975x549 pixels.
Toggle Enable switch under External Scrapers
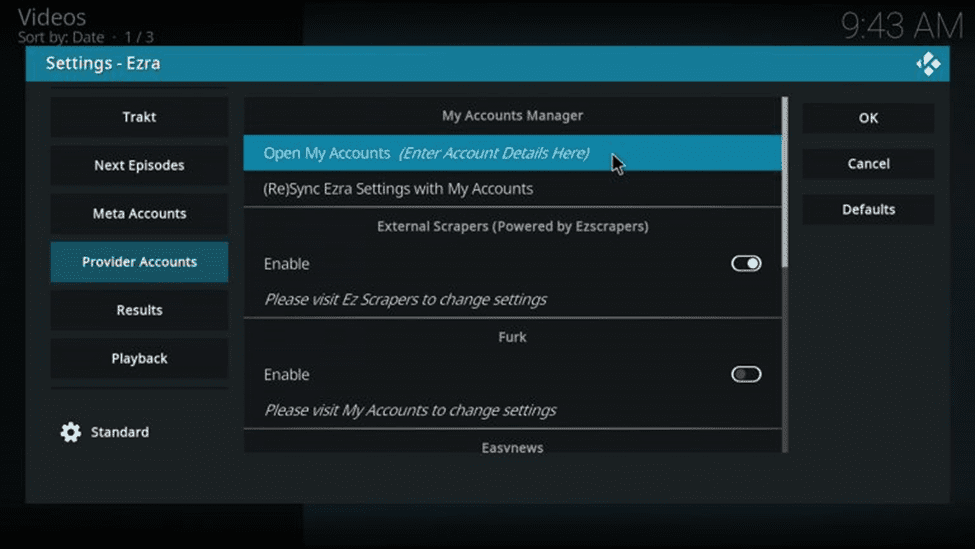pyautogui.click(x=746, y=264)
